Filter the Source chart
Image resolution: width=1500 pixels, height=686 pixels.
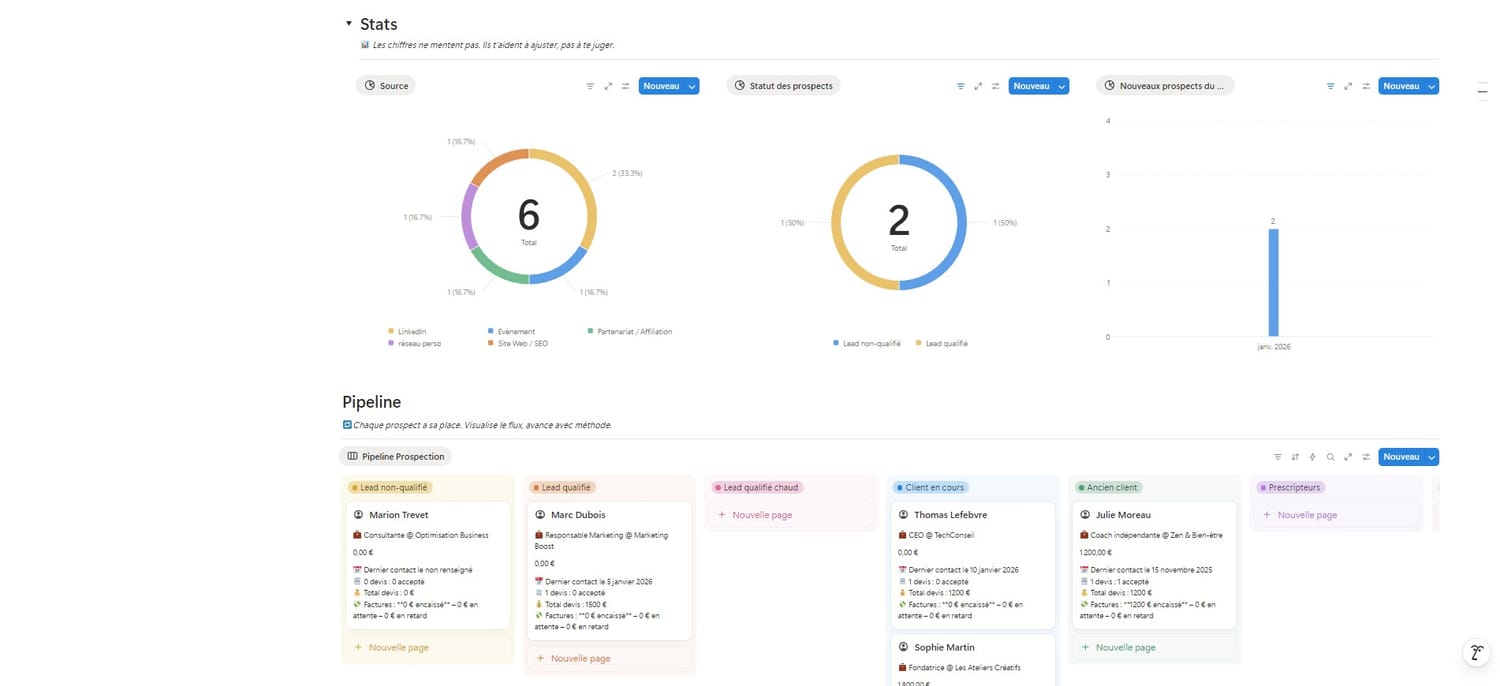pyautogui.click(x=590, y=86)
